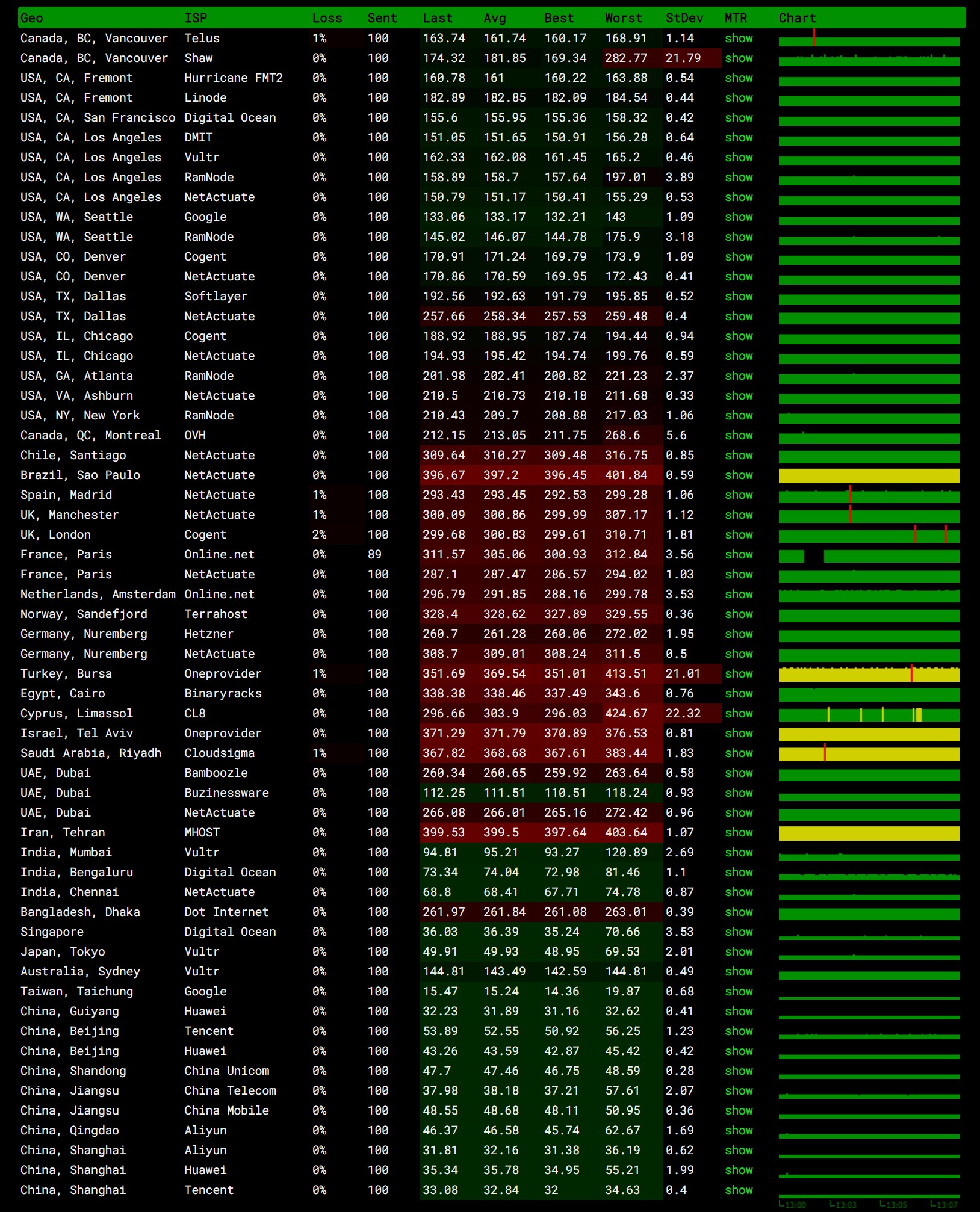
Task: Select 'Bamboozle' ISP text
Action: coord(216,773)
